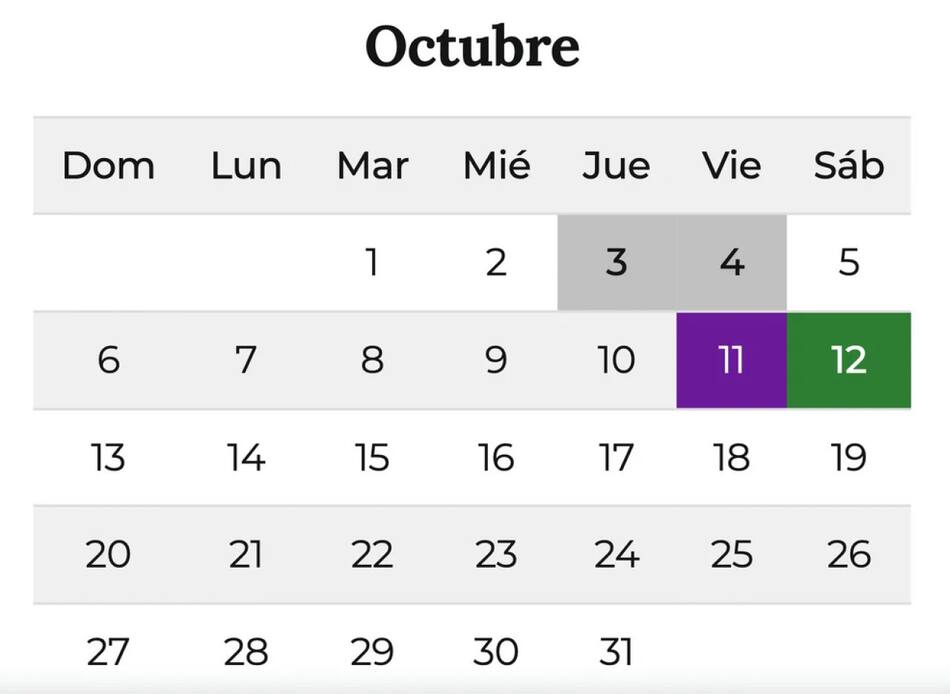Click the Dom column header
This screenshot has width=950, height=694.
(x=108, y=166)
